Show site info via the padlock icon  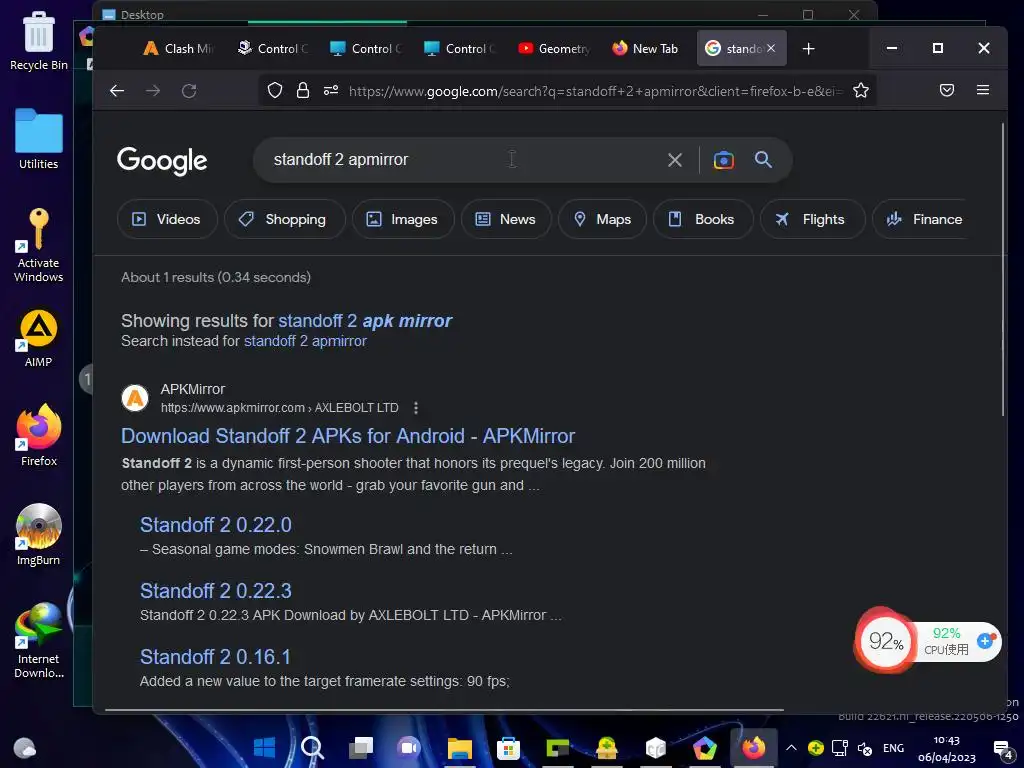coord(302,90)
